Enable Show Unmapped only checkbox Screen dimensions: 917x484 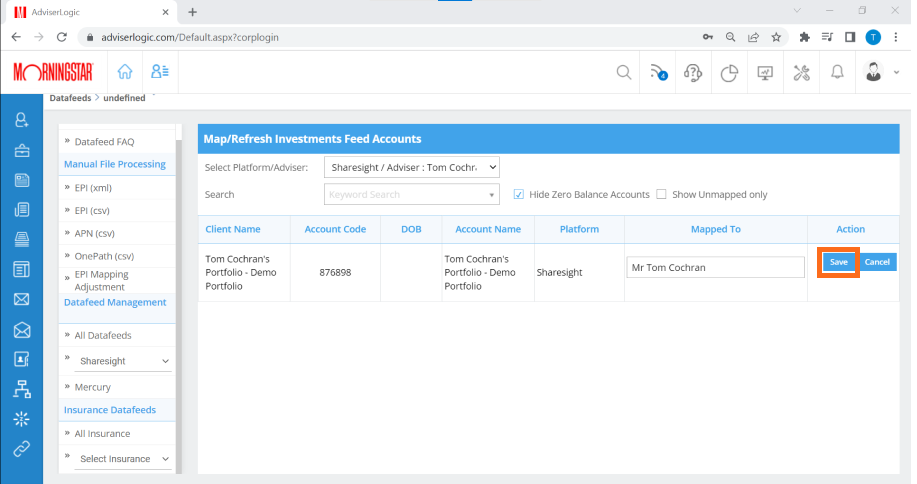click(661, 194)
